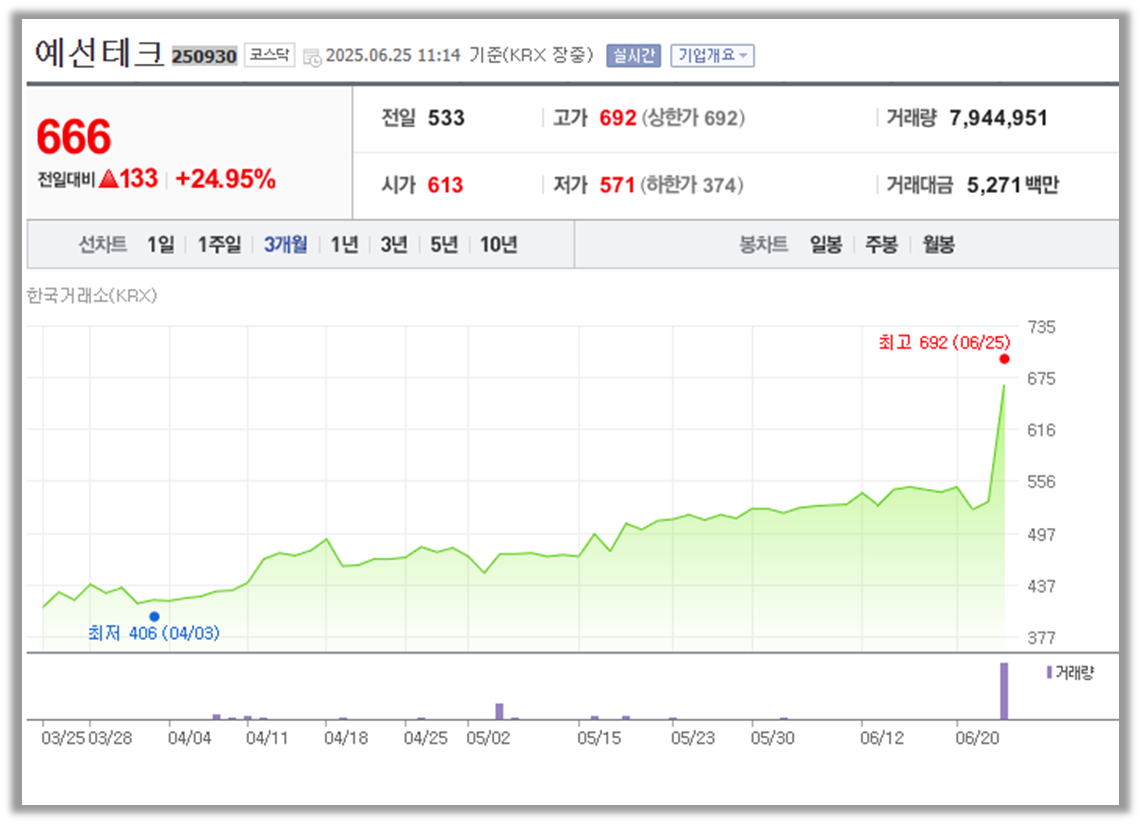The height and width of the screenshot is (824, 1141).
Task: Select the 1년 line chart tab
Action: (x=344, y=245)
